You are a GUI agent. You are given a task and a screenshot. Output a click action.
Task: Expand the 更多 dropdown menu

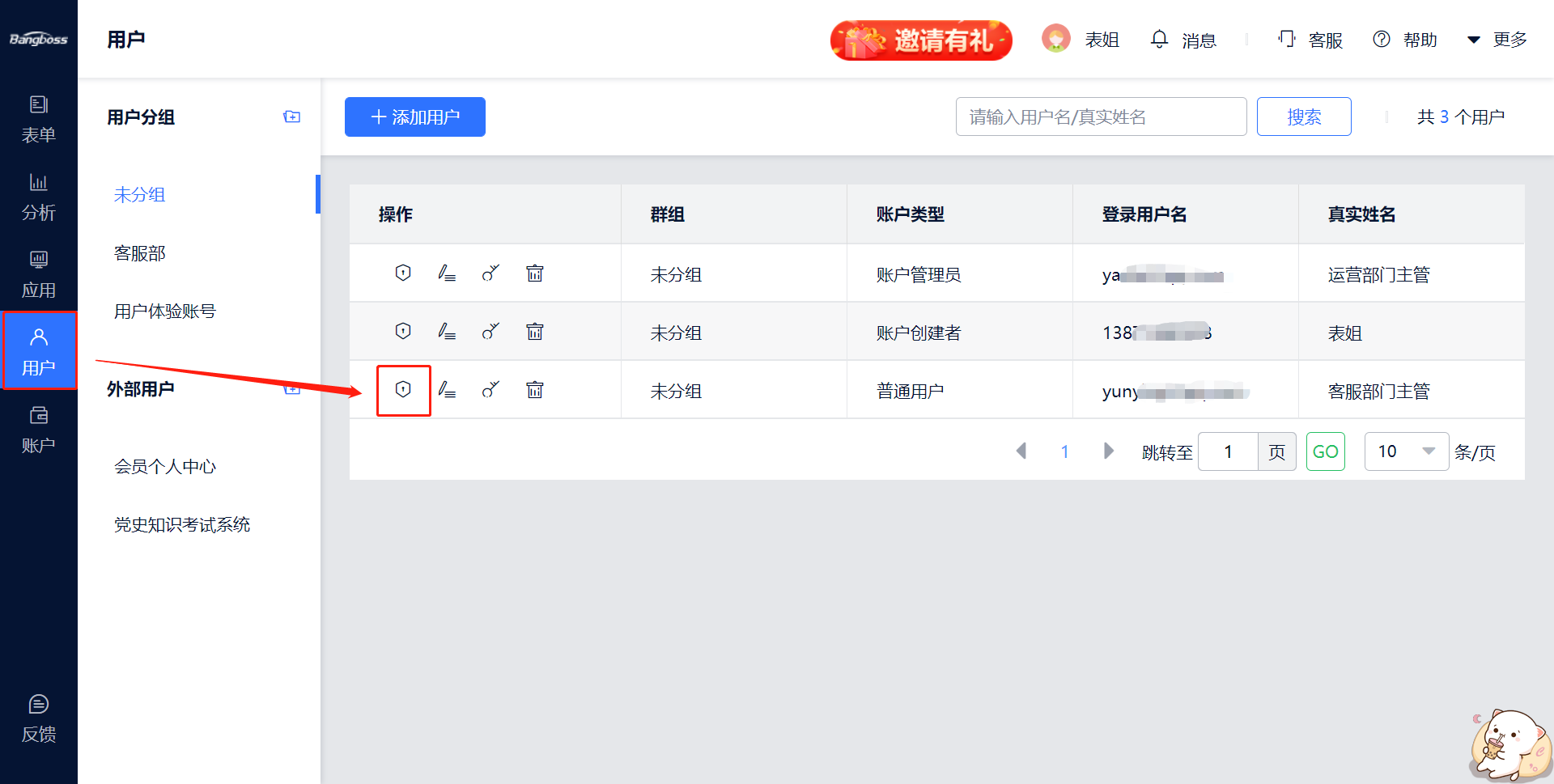click(1497, 40)
